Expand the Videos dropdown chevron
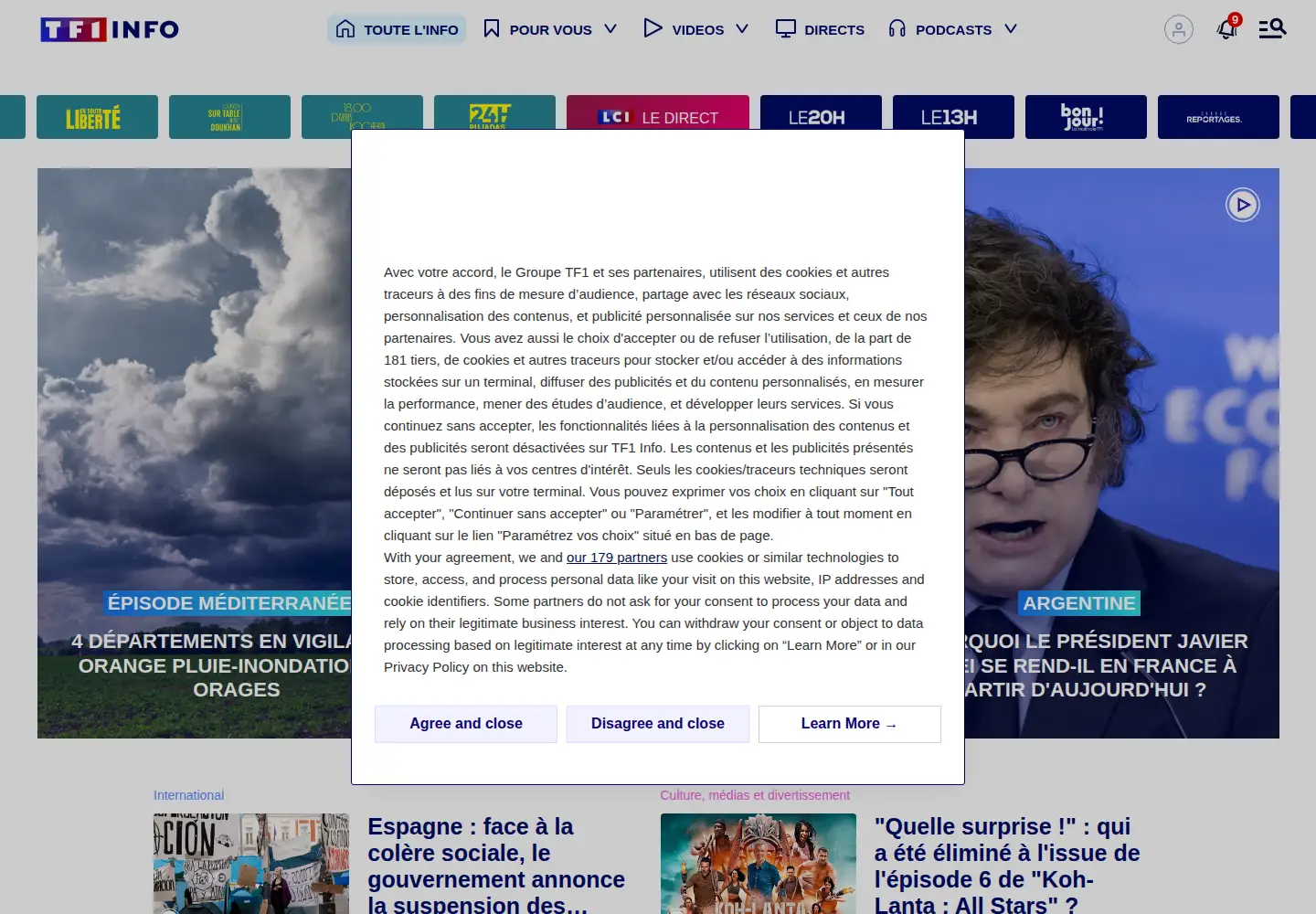This screenshot has width=1316, height=914. (x=742, y=29)
